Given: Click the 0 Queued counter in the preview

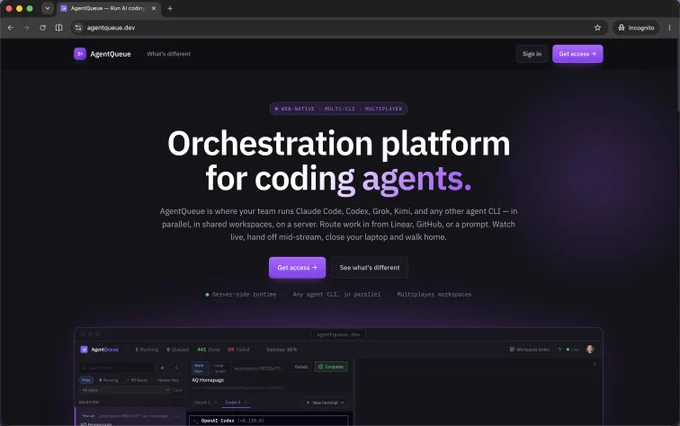Looking at the screenshot, I should [178, 350].
